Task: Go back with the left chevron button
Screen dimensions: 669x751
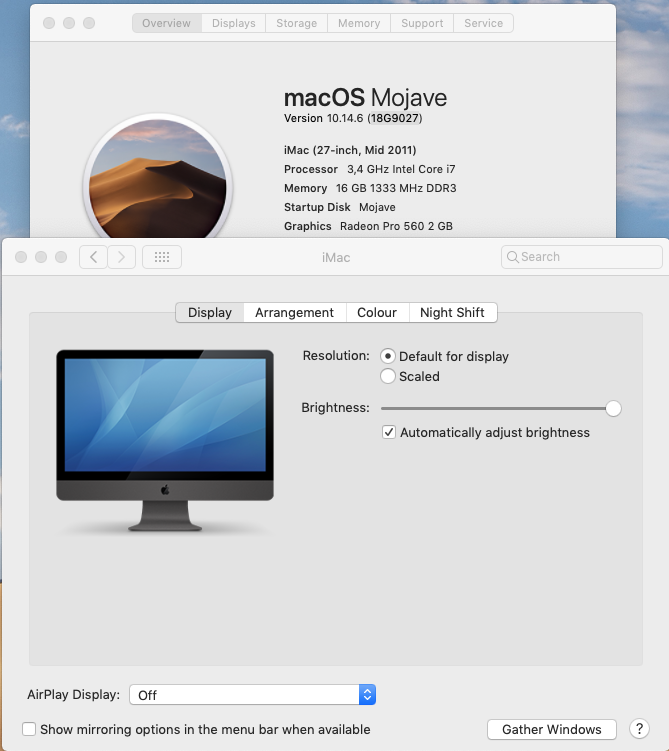Action: (x=93, y=257)
